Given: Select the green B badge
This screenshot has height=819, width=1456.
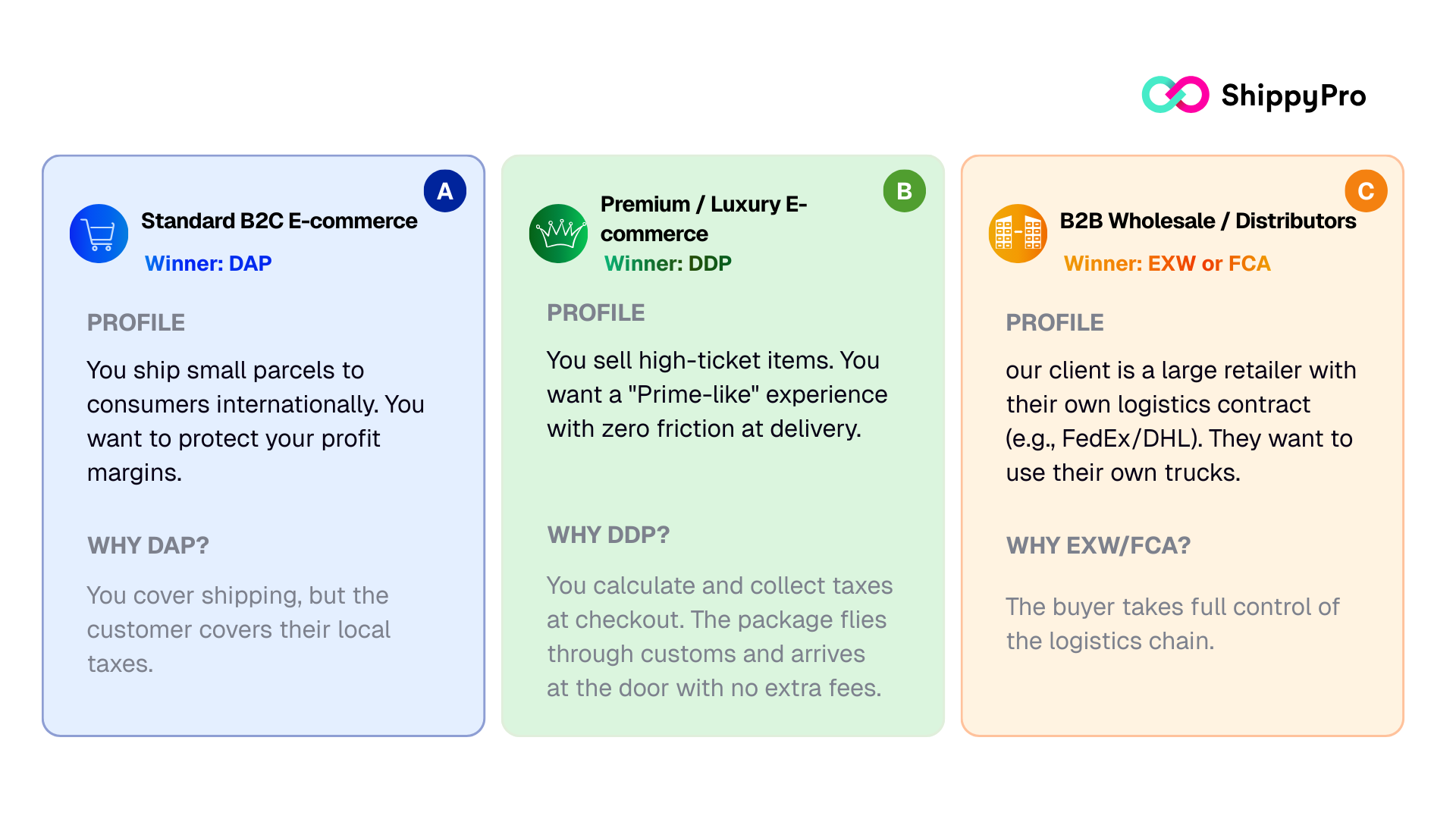Looking at the screenshot, I should 905,191.
